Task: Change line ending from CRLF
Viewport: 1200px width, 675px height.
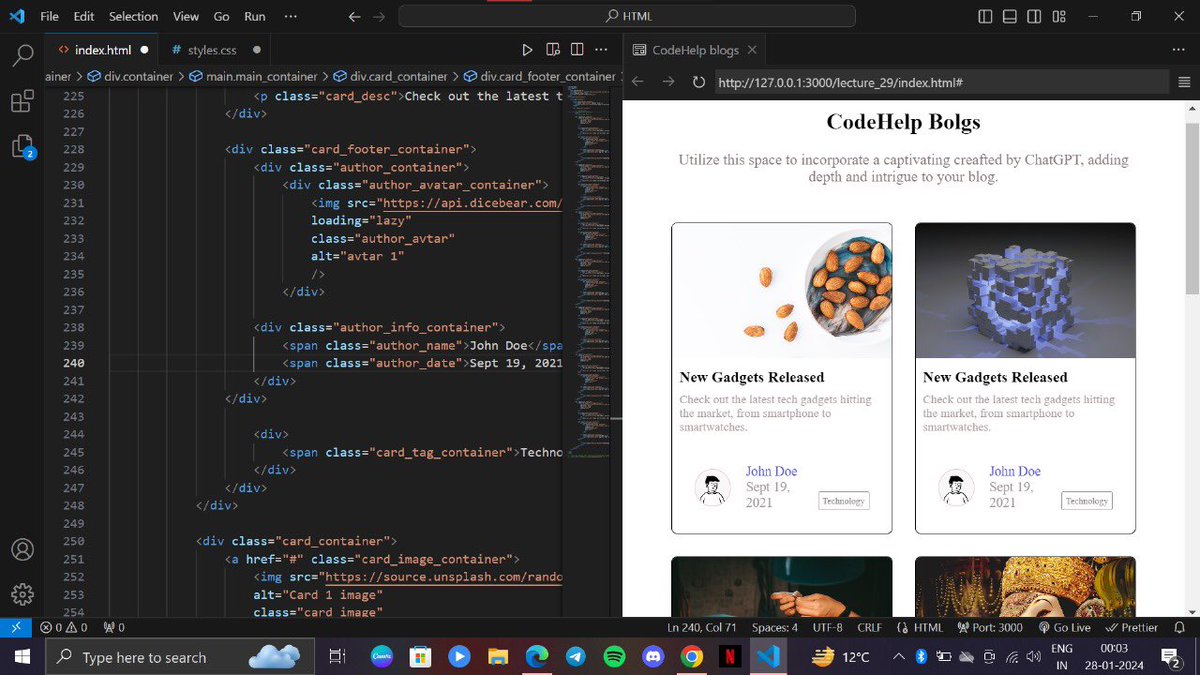Action: coord(869,627)
